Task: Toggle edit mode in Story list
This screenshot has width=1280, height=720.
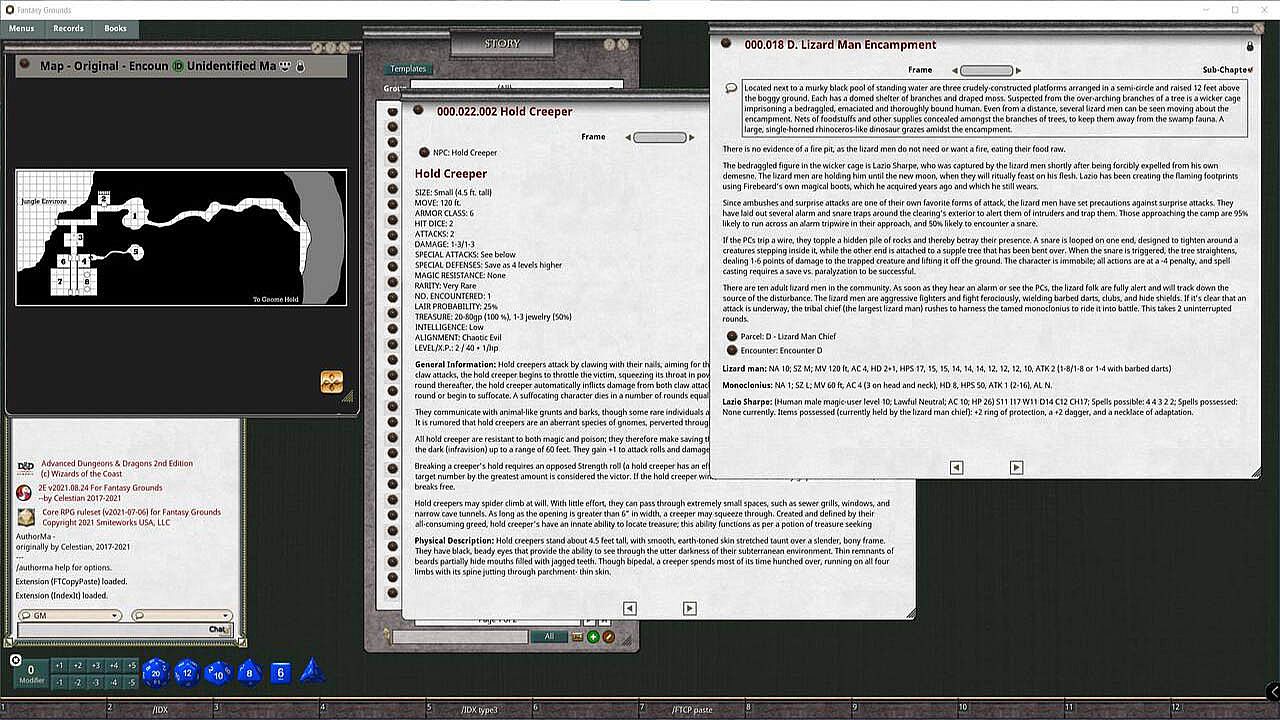Action: [608, 637]
